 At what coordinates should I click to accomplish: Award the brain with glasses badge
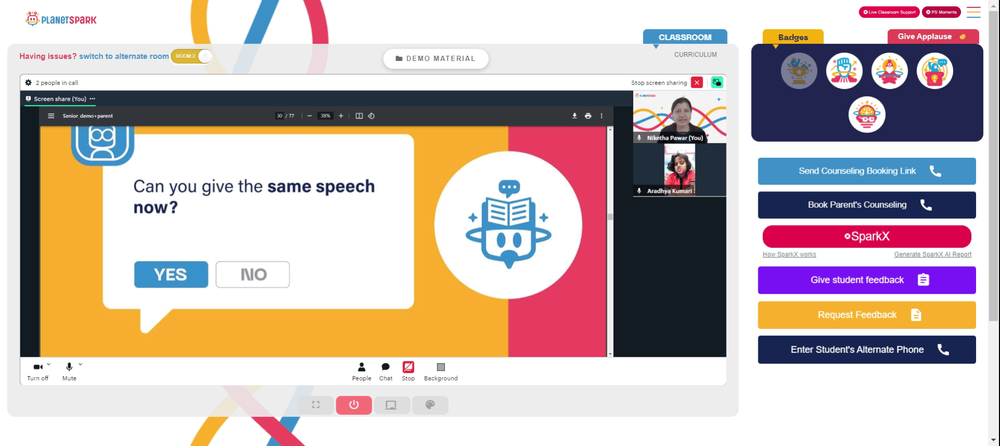[x=867, y=115]
